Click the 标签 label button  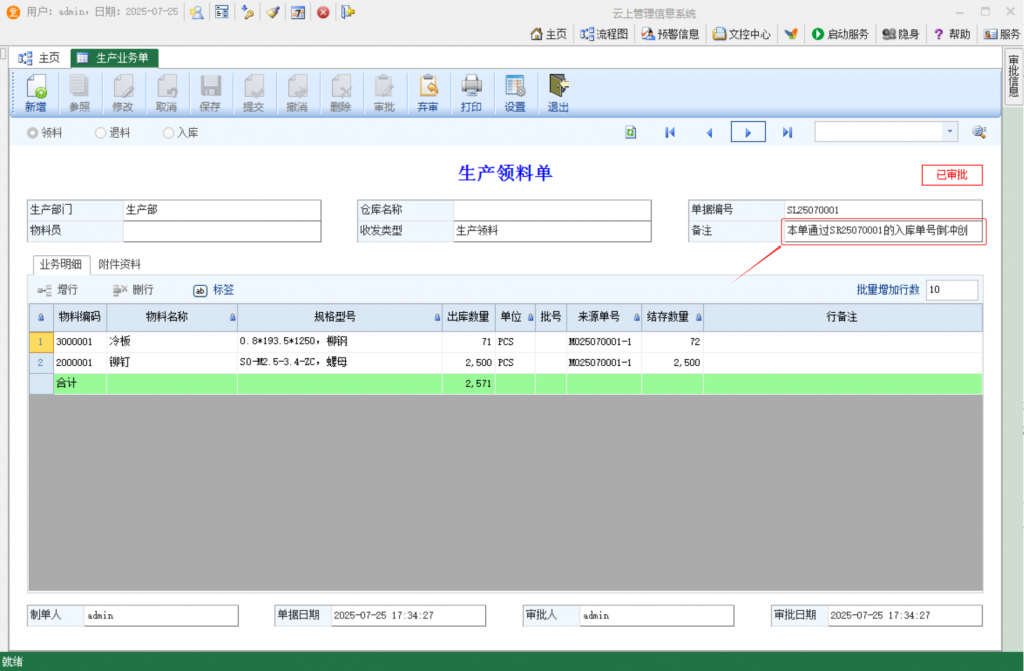tap(214, 289)
